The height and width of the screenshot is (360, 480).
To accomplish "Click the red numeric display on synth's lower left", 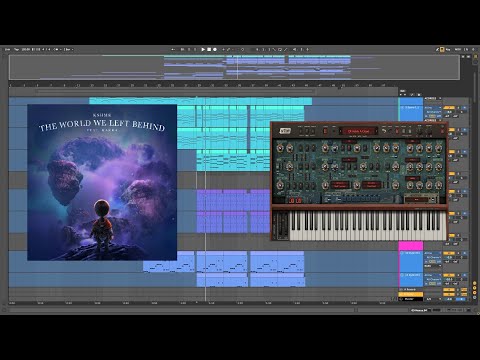I will point(295,200).
